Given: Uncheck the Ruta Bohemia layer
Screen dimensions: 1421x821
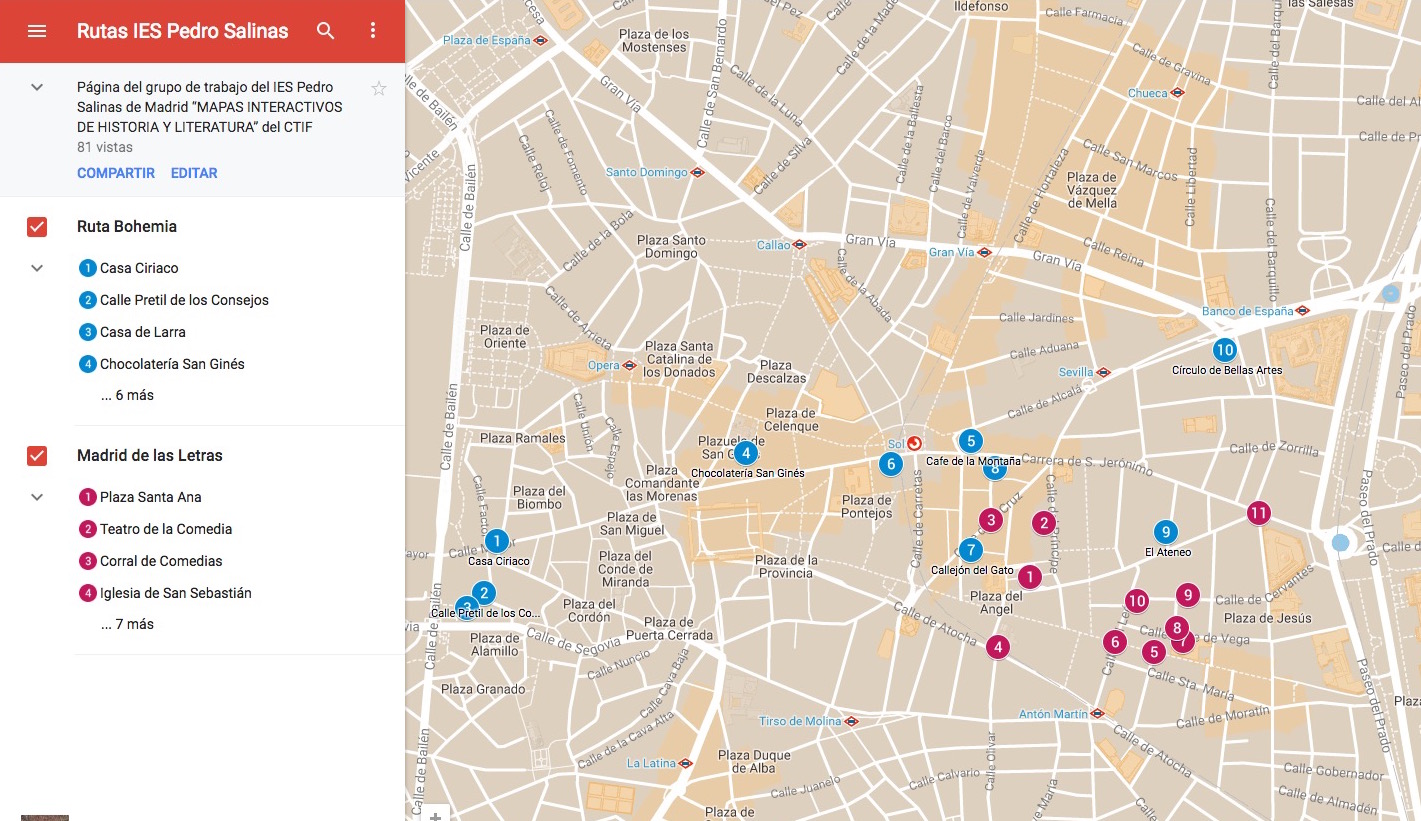Looking at the screenshot, I should click(37, 227).
